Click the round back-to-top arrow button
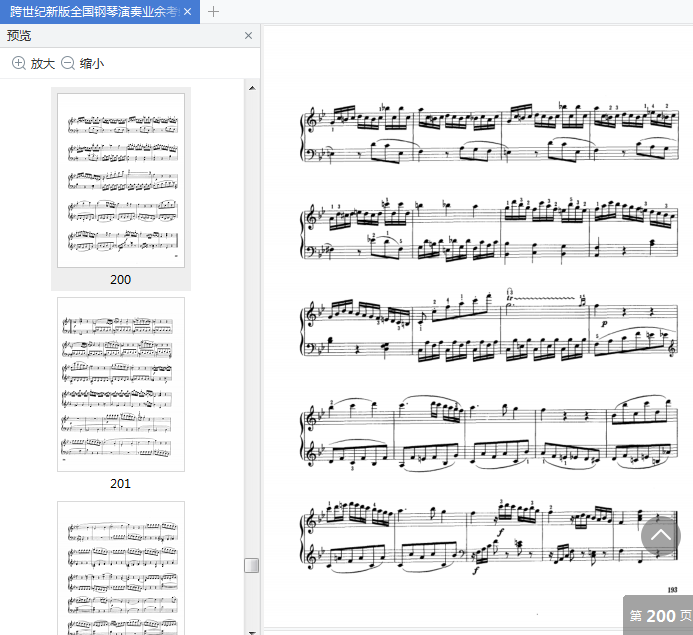 (x=661, y=536)
